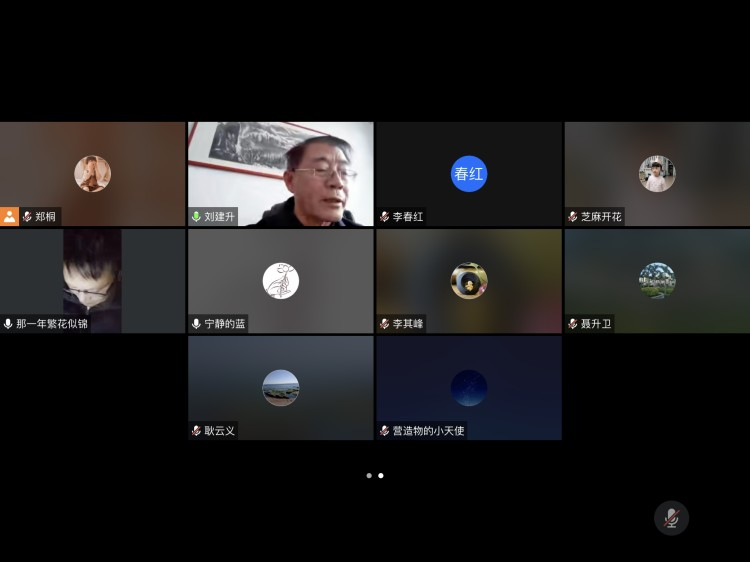The height and width of the screenshot is (562, 750).
Task: Click the name label 耿云义
Action: pyautogui.click(x=220, y=431)
